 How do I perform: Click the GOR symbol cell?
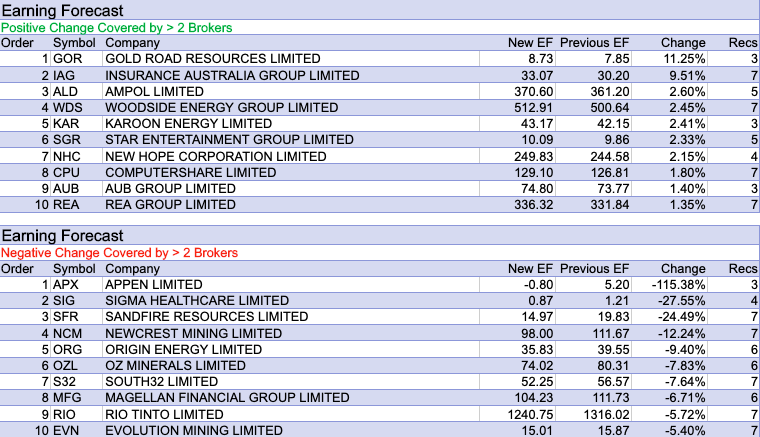(66, 59)
